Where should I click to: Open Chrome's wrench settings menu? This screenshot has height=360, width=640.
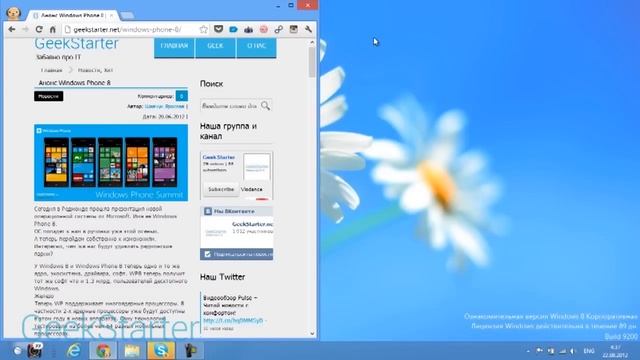click(x=309, y=29)
